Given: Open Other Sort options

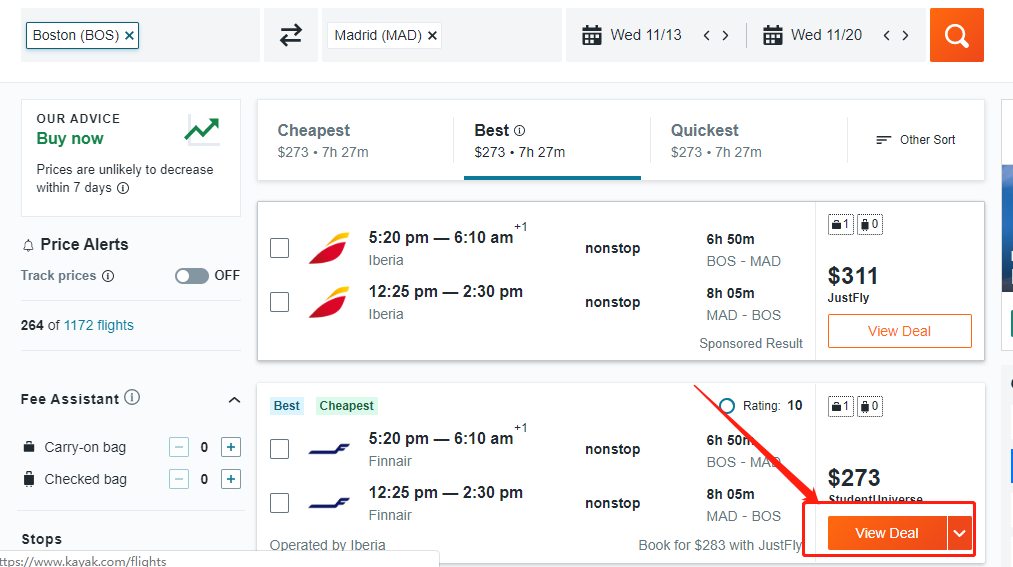Looking at the screenshot, I should [915, 139].
